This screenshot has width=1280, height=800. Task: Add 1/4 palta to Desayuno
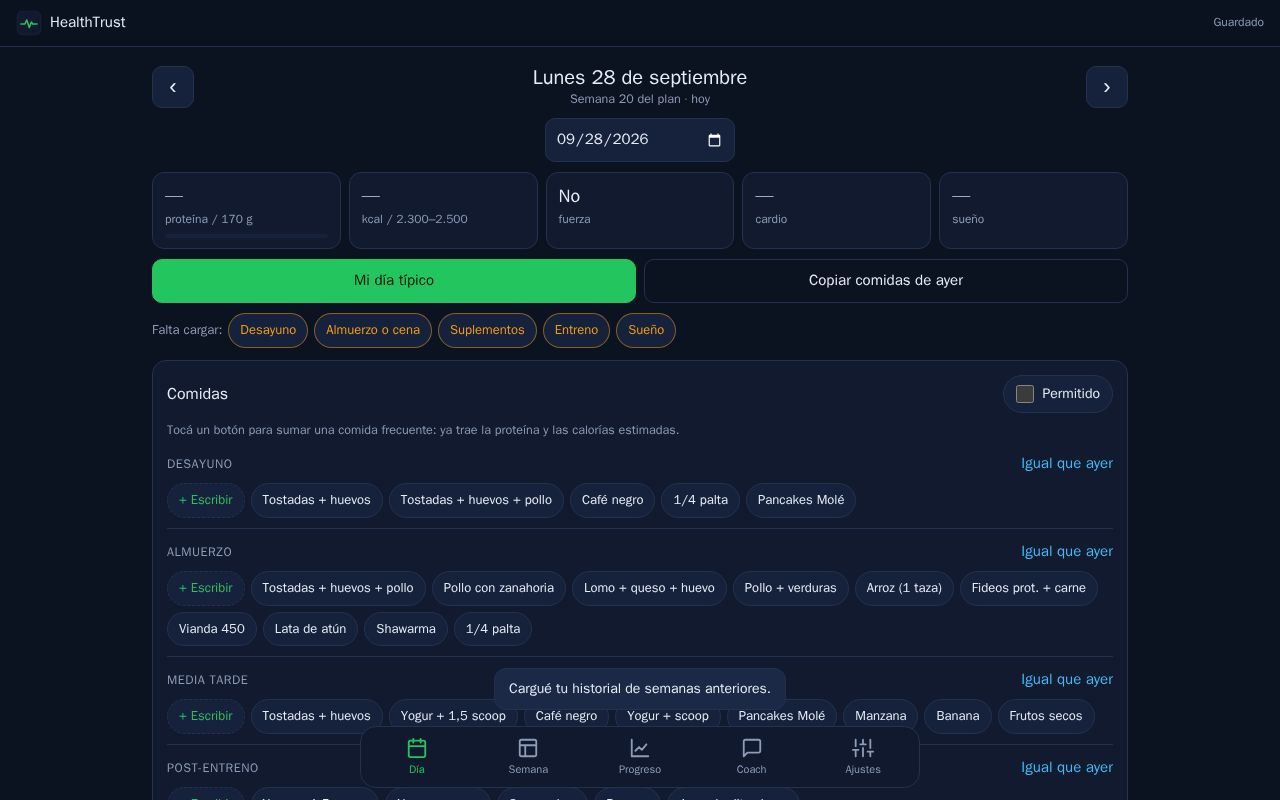(700, 500)
